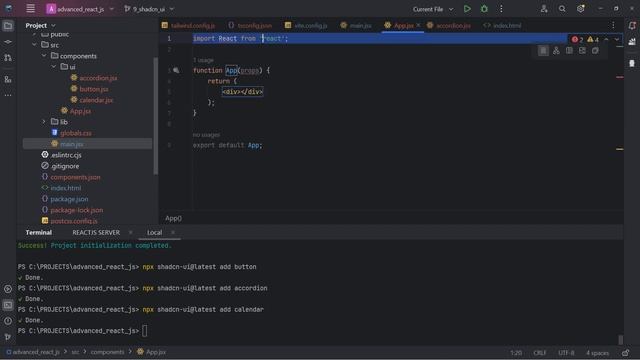Open the Problems tool window icon

(8, 321)
